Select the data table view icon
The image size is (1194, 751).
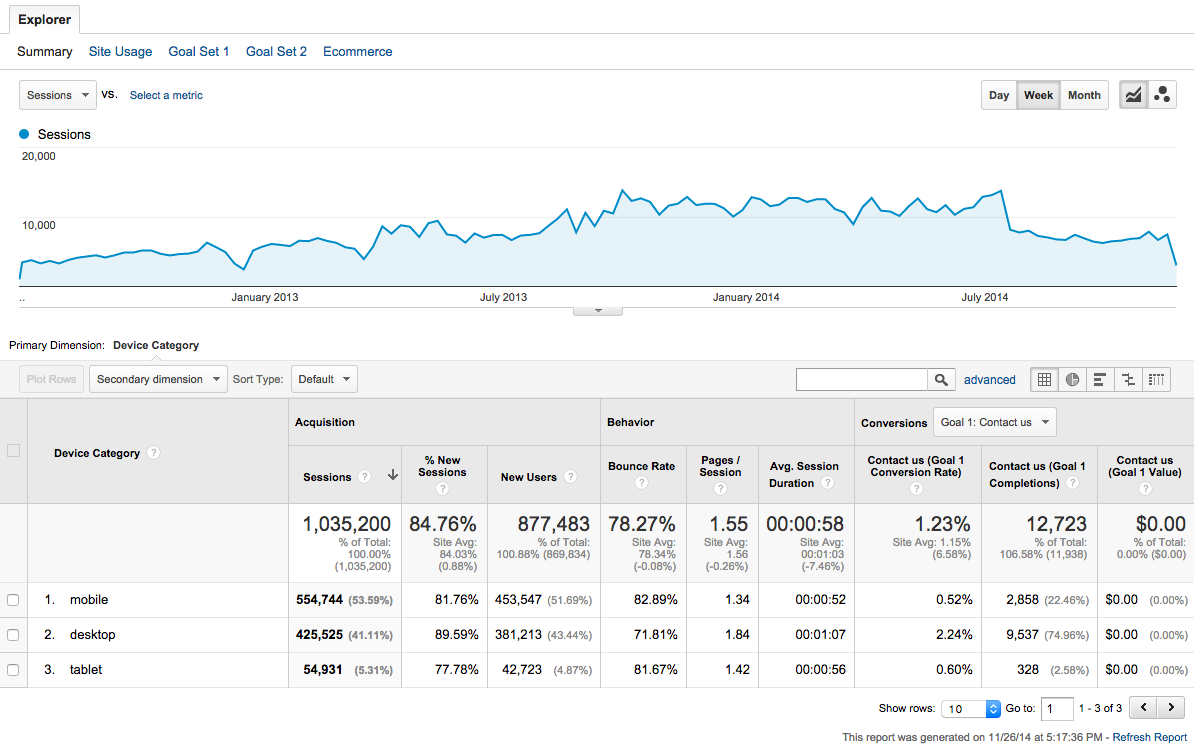coord(1044,380)
